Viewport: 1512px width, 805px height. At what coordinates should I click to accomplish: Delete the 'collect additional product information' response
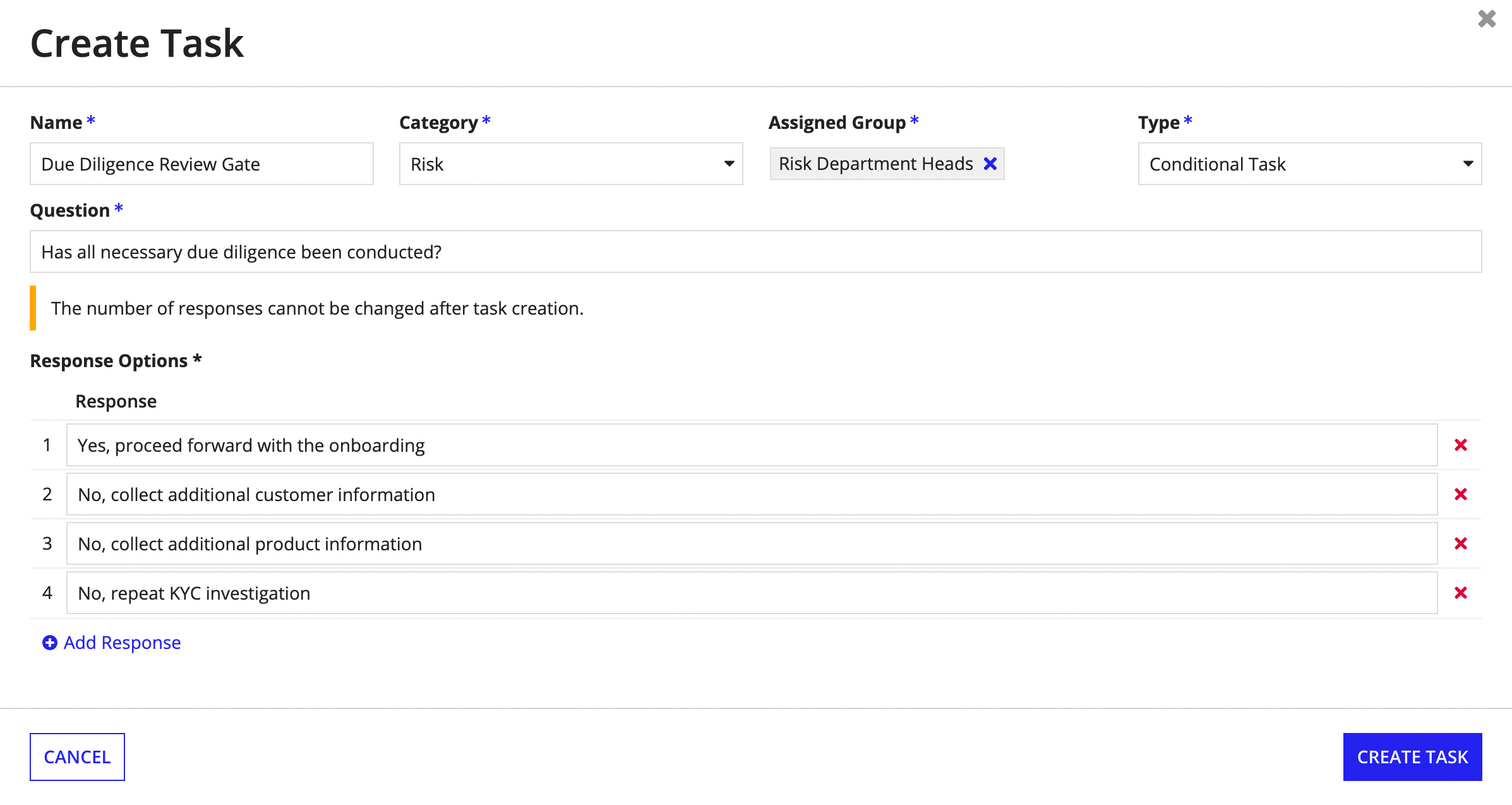click(1460, 543)
